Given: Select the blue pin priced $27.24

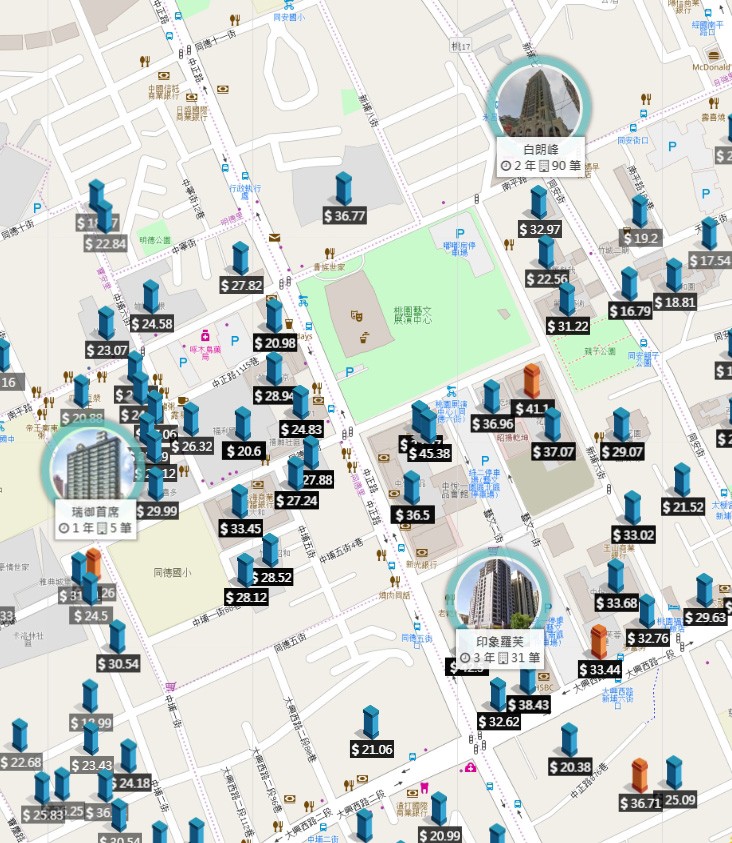Looking at the screenshot, I should (295, 473).
